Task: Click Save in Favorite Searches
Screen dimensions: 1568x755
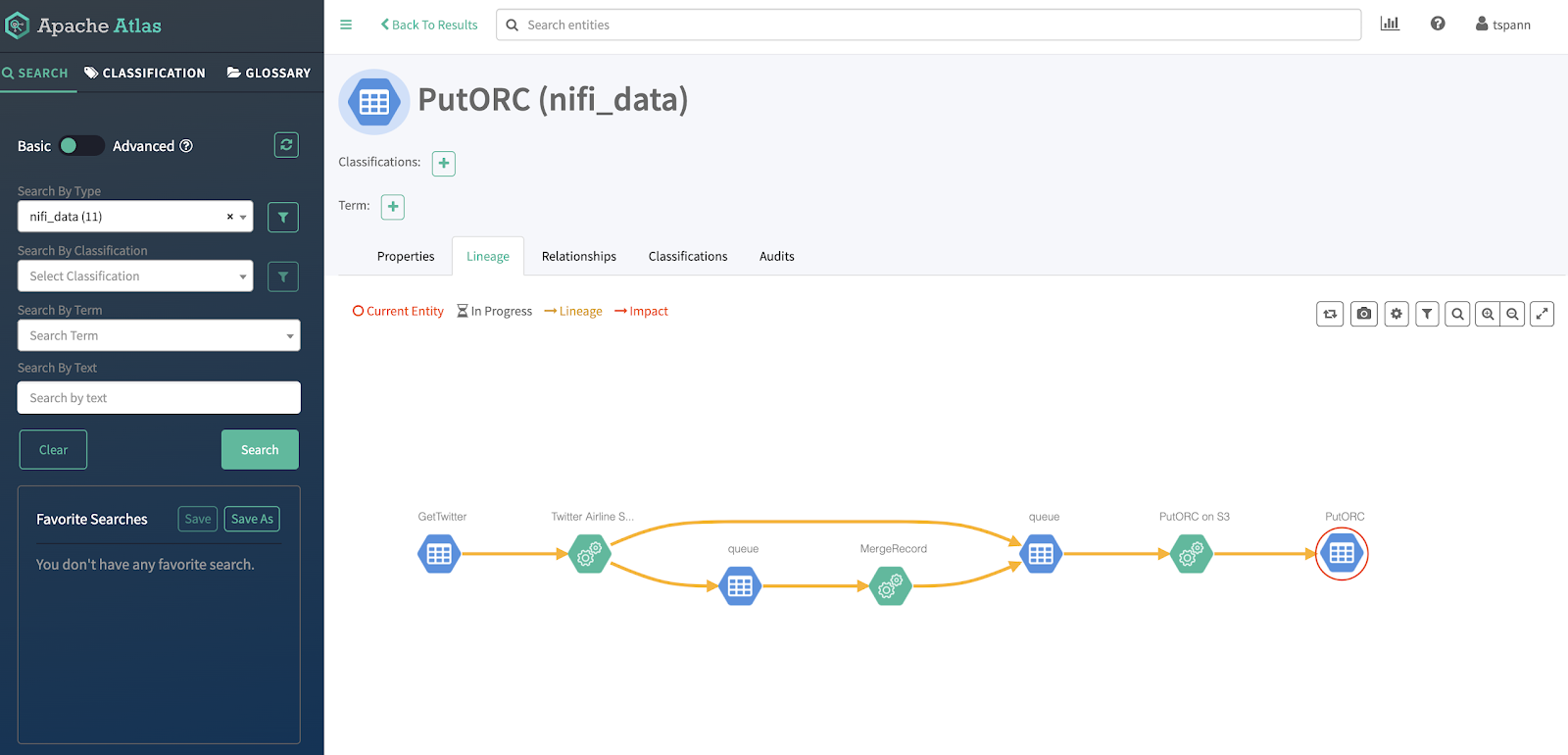Action: click(x=198, y=519)
